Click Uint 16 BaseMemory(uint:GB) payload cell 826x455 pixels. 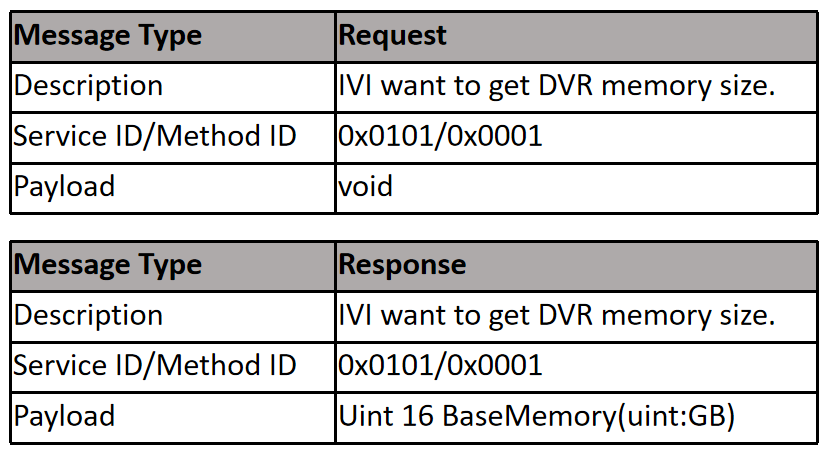pos(576,417)
